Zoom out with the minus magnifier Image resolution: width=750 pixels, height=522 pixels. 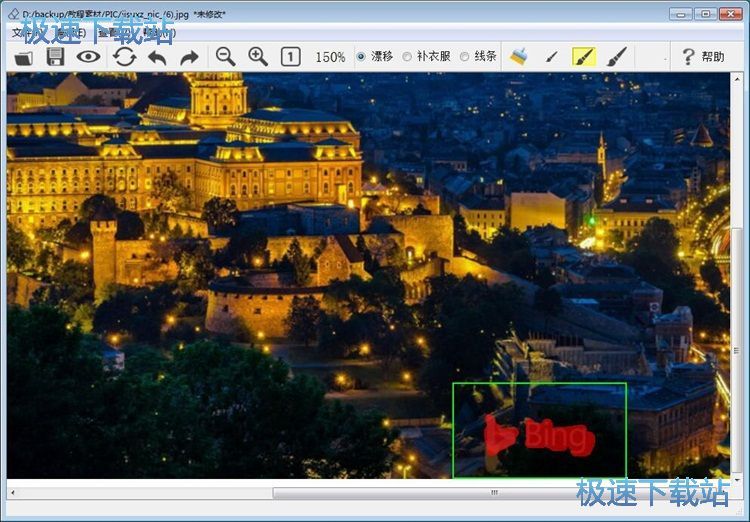(226, 57)
